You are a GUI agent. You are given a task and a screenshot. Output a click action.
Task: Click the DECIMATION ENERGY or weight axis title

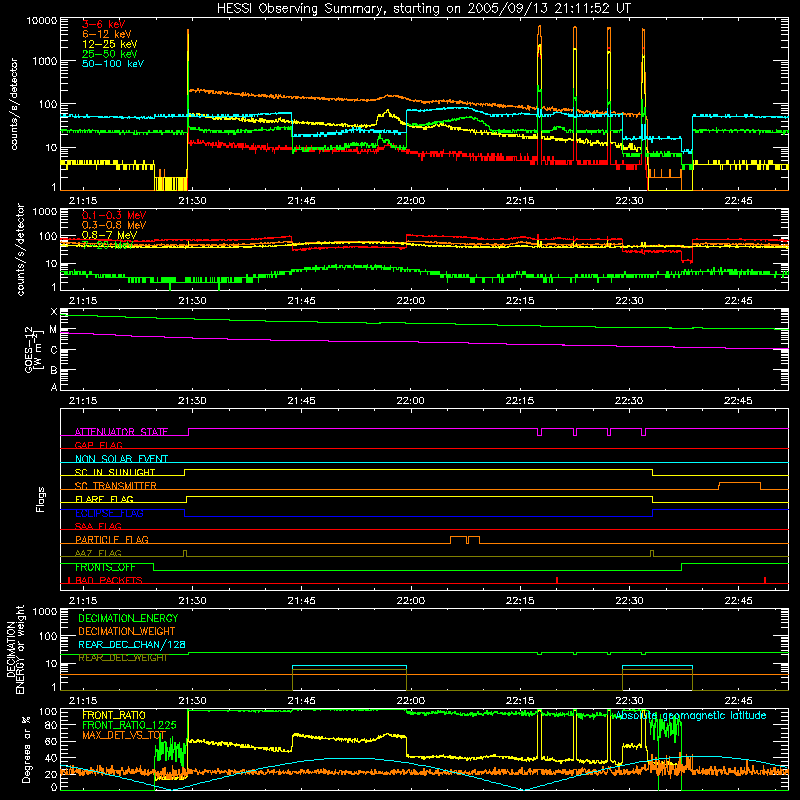(x=15, y=650)
